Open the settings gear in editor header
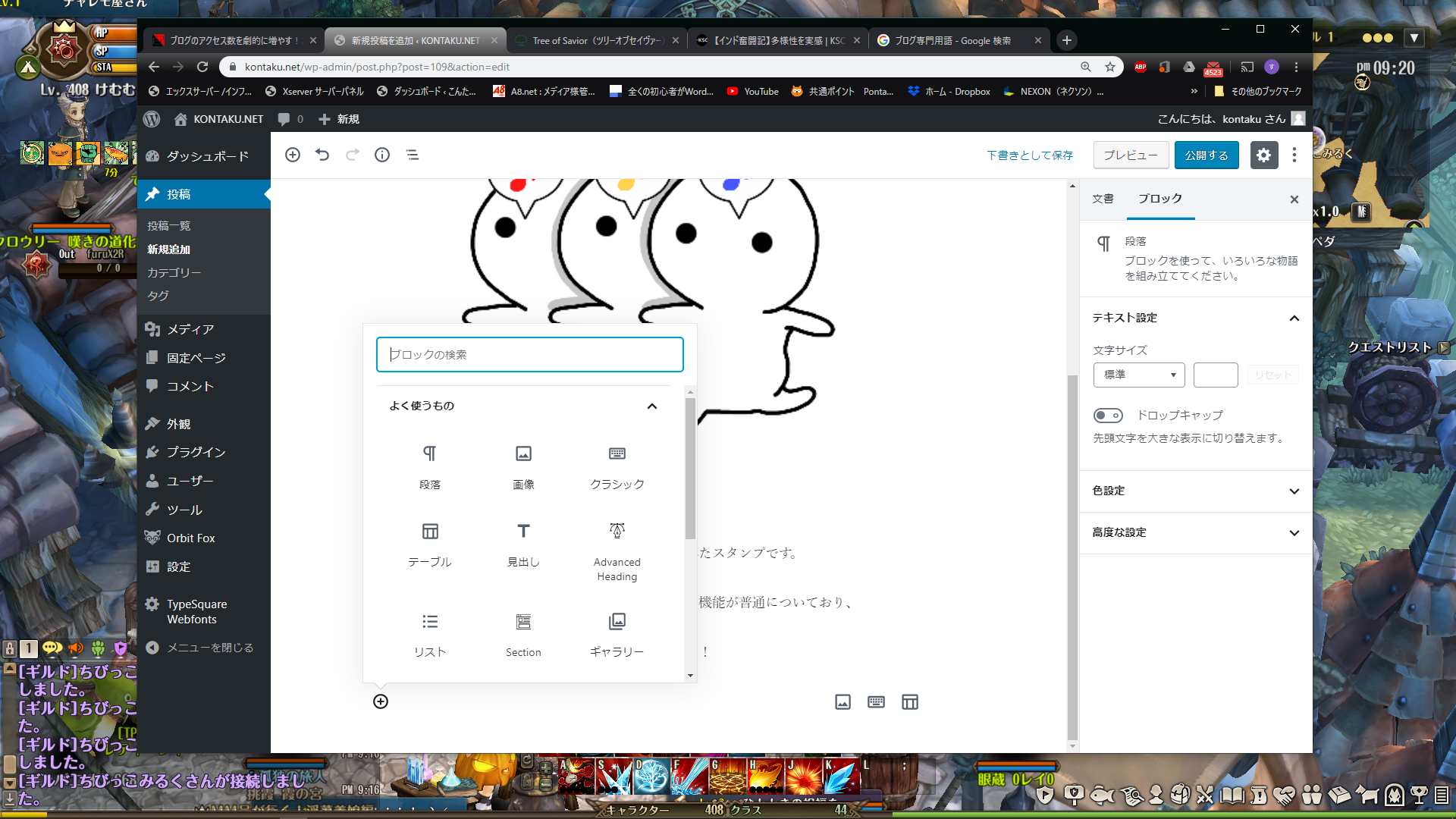1456x819 pixels. coord(1263,155)
